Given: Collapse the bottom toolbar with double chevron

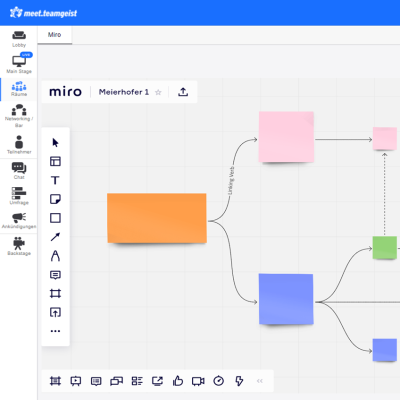Looking at the screenshot, I should pyautogui.click(x=260, y=381).
